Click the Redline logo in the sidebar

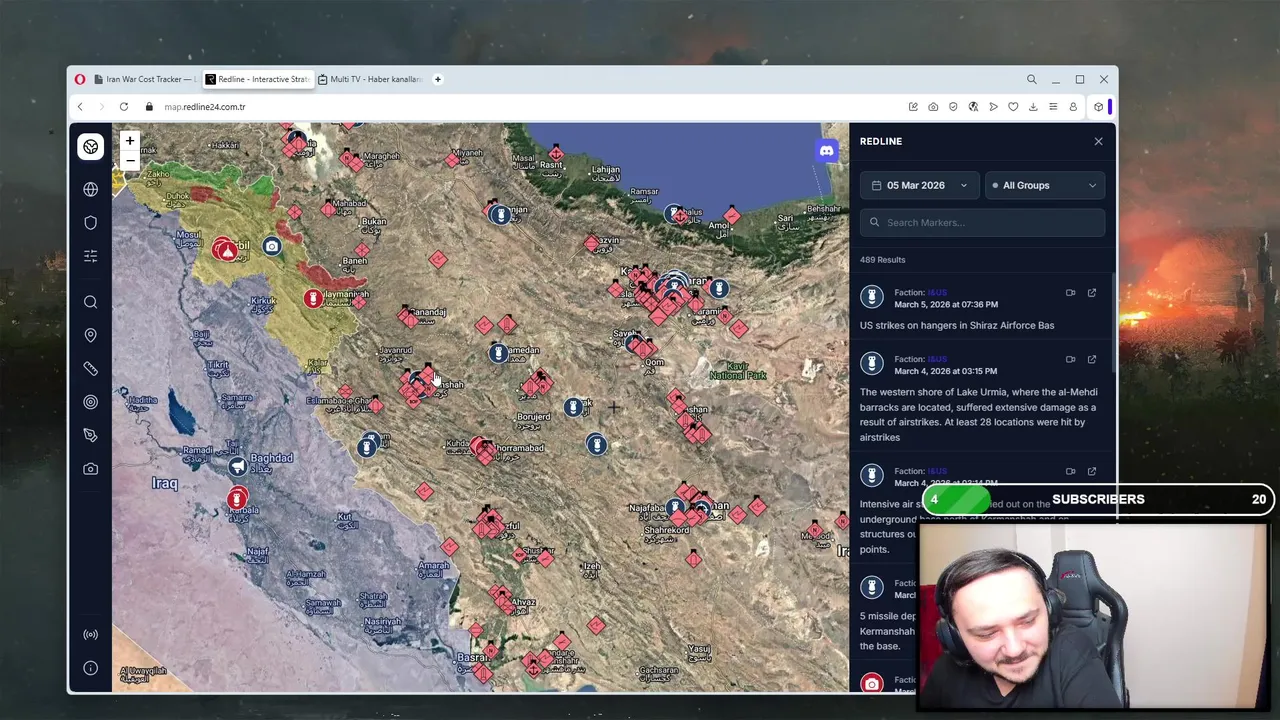tap(90, 147)
